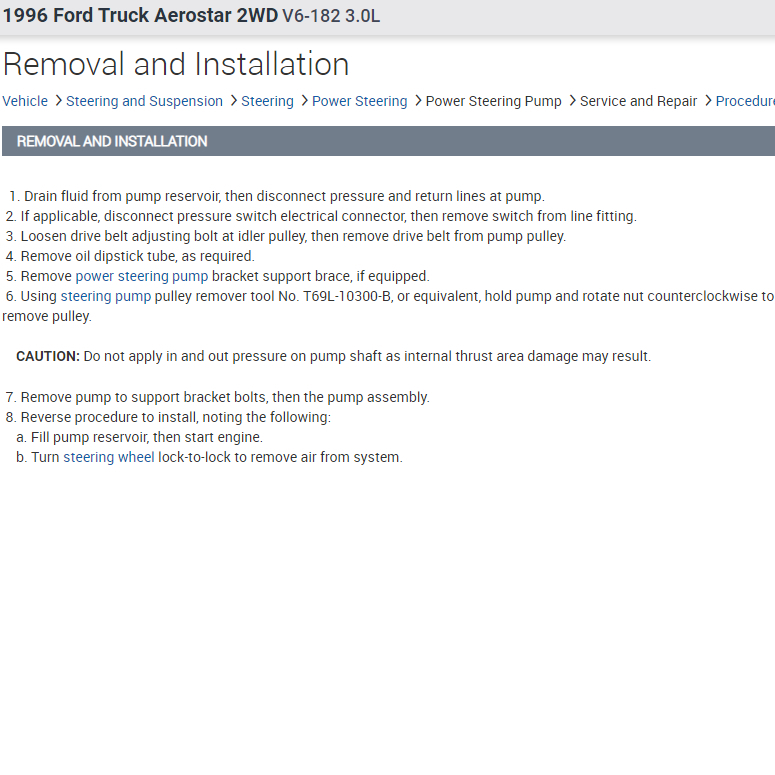Select the V6-182 3.0L engine text
This screenshot has height=775, width=775.
pos(331,16)
